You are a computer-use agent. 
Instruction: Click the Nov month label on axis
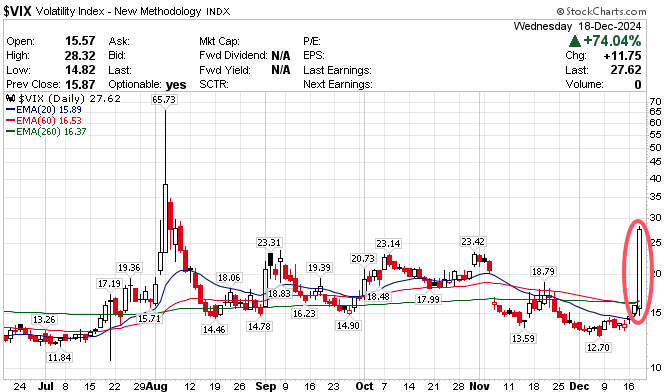coord(479,386)
